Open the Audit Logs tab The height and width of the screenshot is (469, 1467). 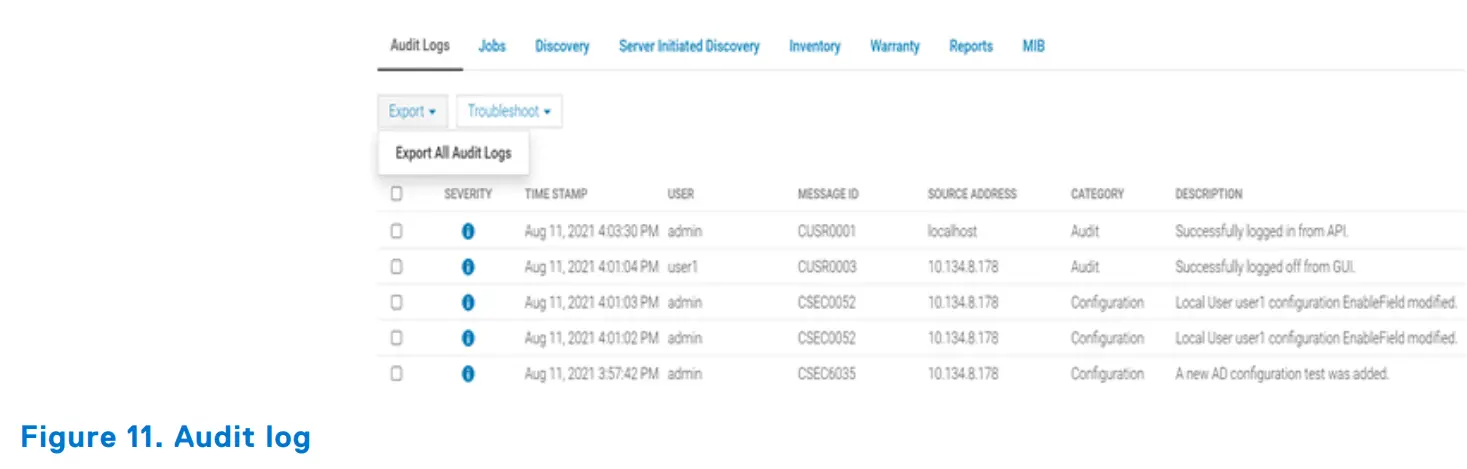[420, 46]
